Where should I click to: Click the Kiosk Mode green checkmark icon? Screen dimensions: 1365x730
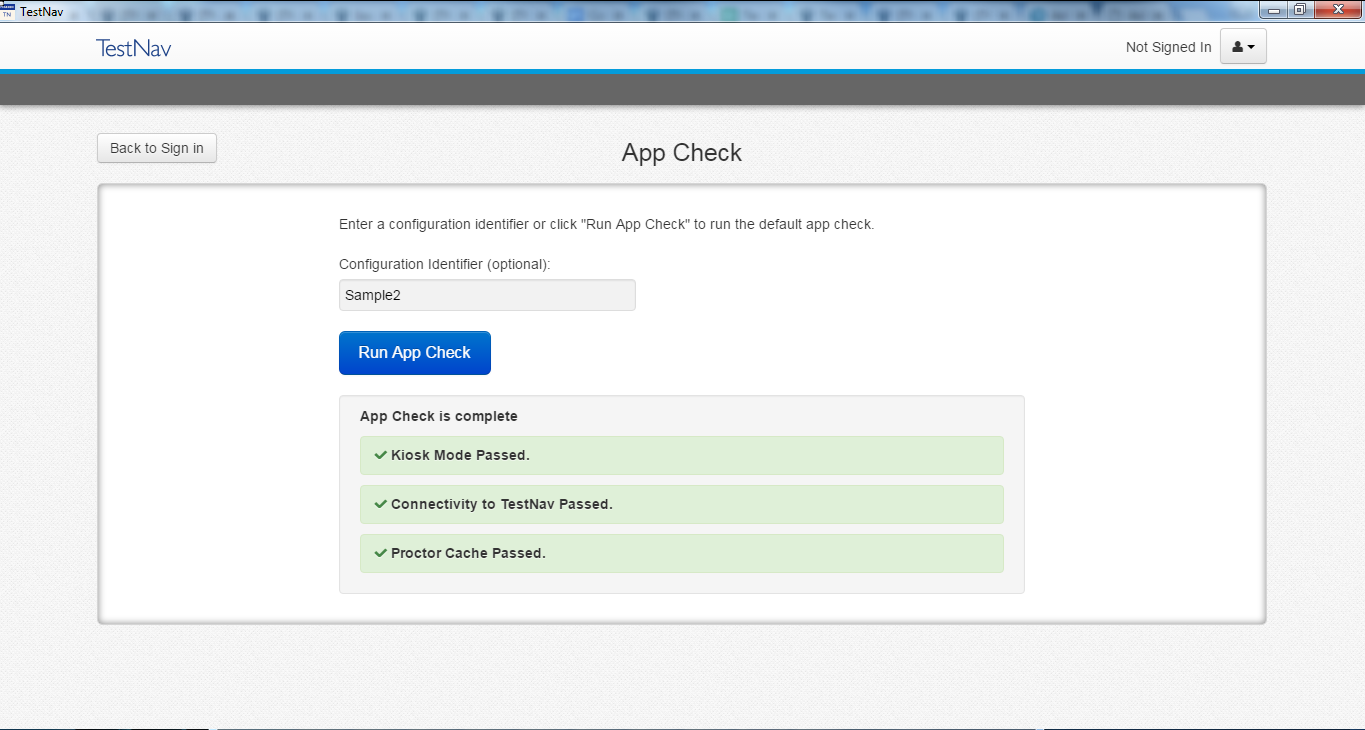(x=380, y=455)
